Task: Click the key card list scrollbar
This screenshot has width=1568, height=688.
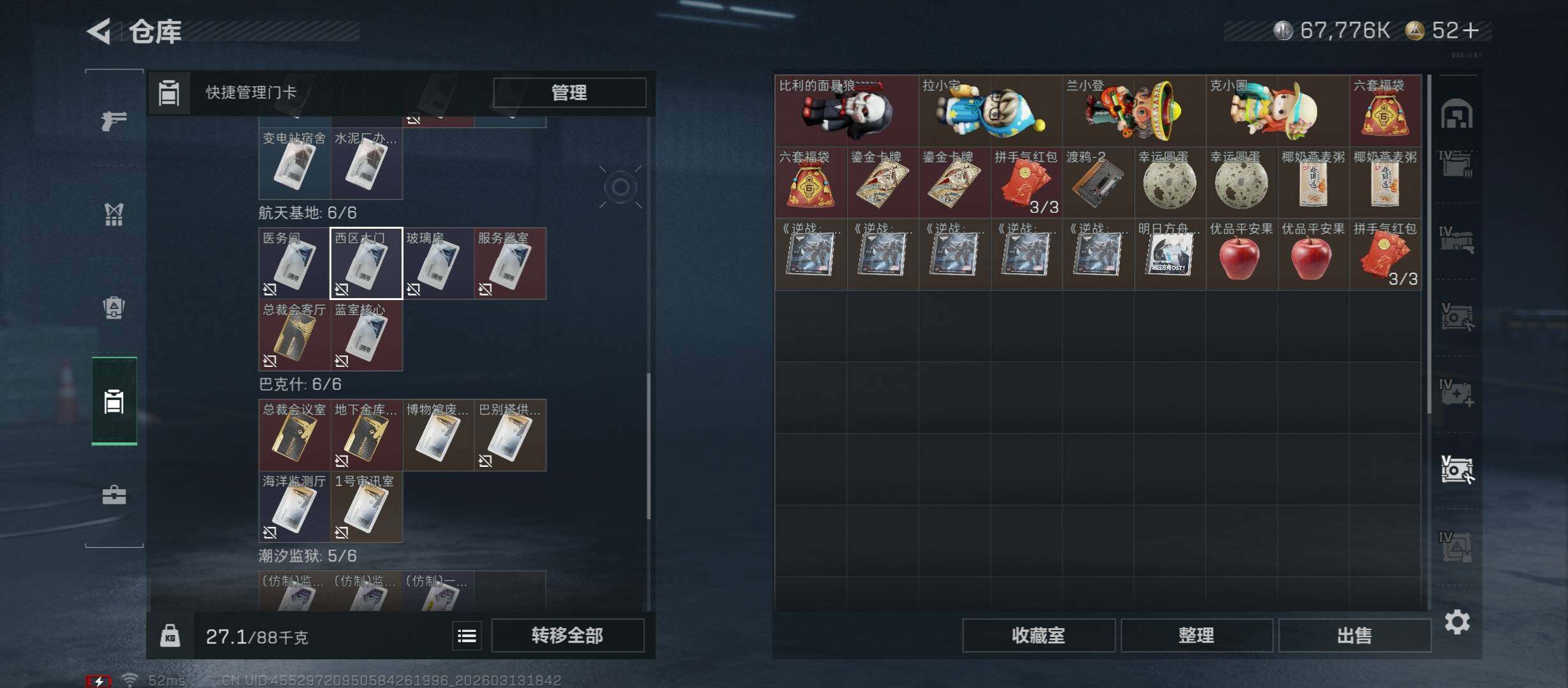Action: coord(649,446)
